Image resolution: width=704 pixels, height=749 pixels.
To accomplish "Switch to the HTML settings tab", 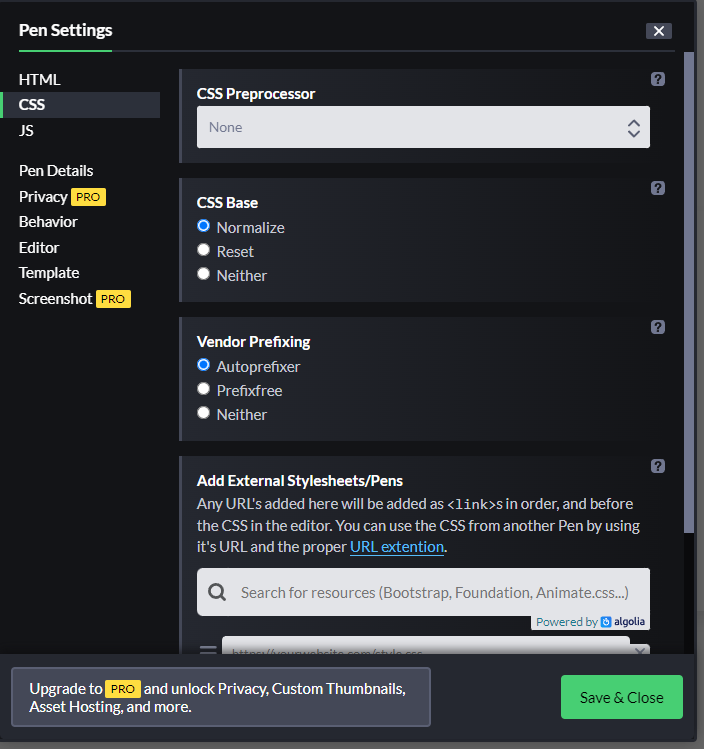I will (x=40, y=79).
